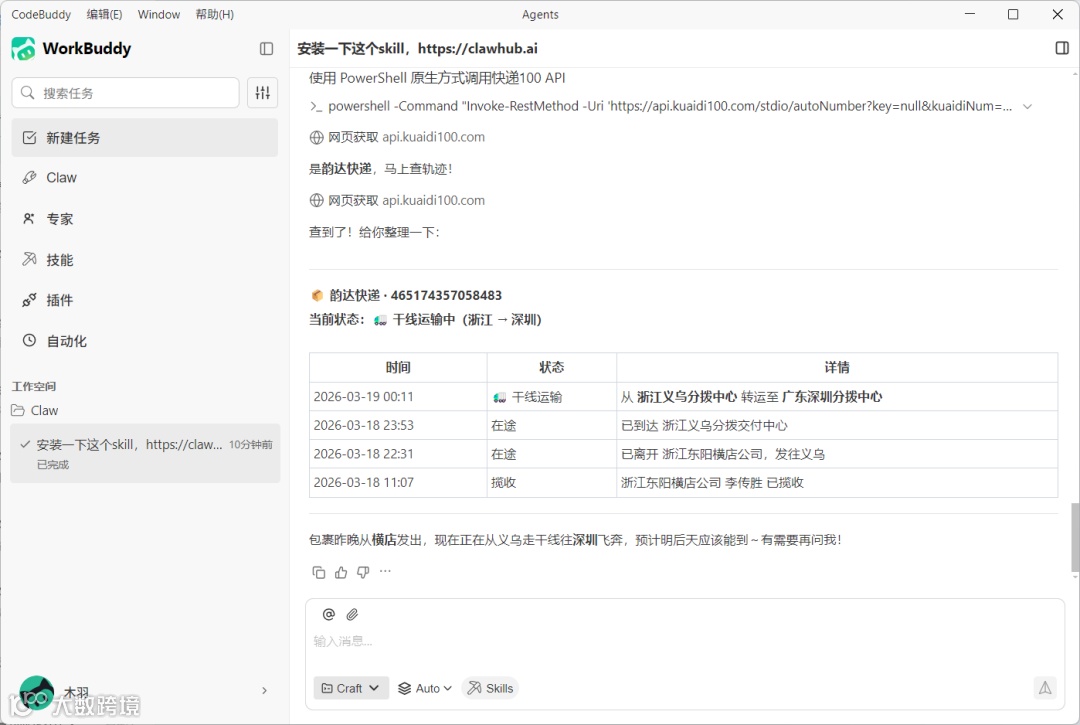Click 已离开 浙江东阳横店公司 detail cell
This screenshot has width=1080, height=725.
point(837,454)
